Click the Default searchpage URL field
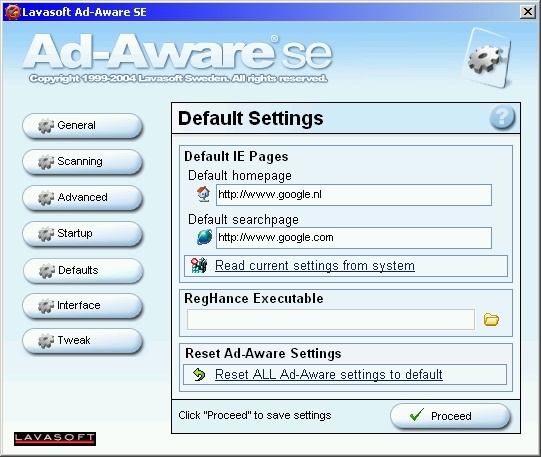Viewport: 541px width, 457px height. click(354, 238)
